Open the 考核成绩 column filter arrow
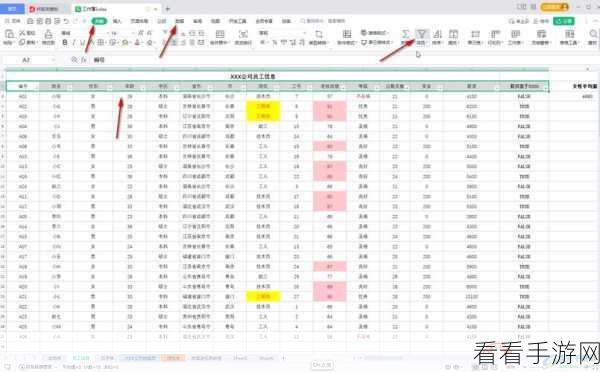This screenshot has height=372, width=600. click(x=343, y=88)
